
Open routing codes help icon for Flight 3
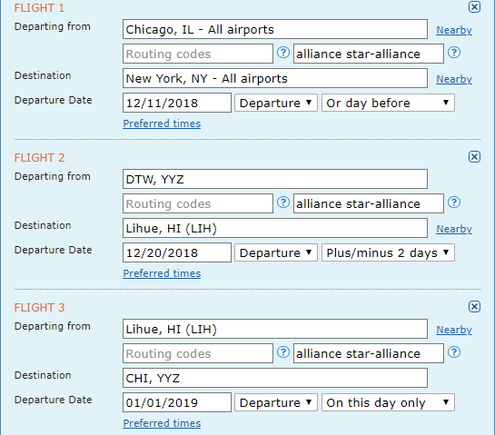point(283,352)
